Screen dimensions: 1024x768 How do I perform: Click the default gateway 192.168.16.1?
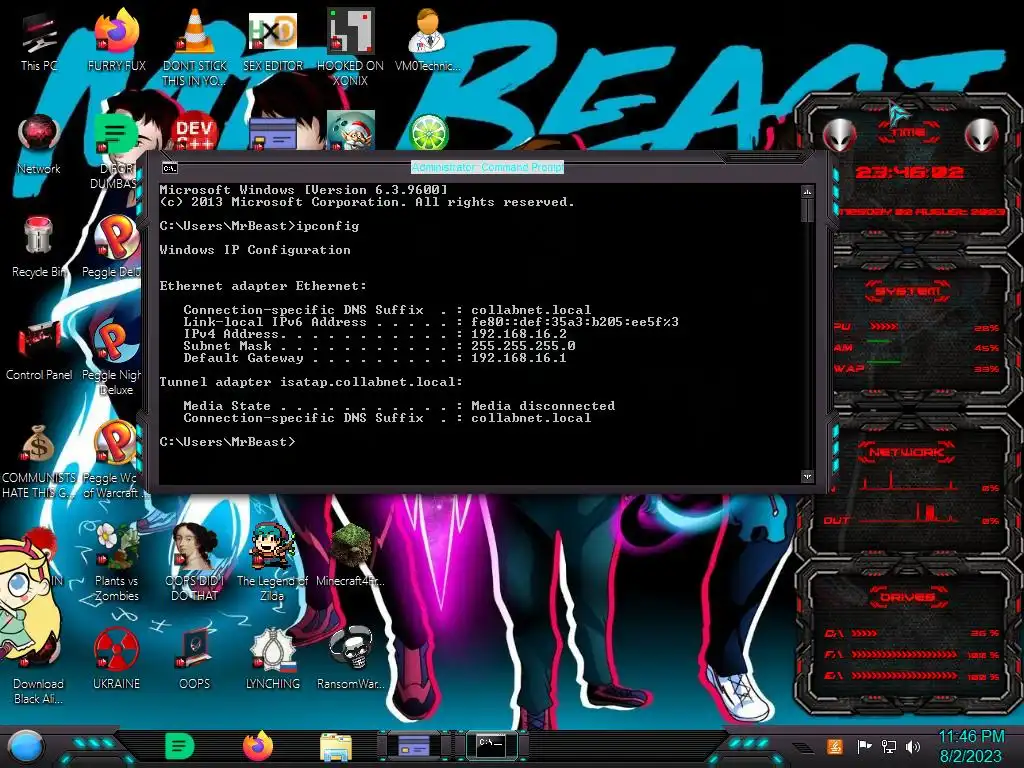click(519, 358)
